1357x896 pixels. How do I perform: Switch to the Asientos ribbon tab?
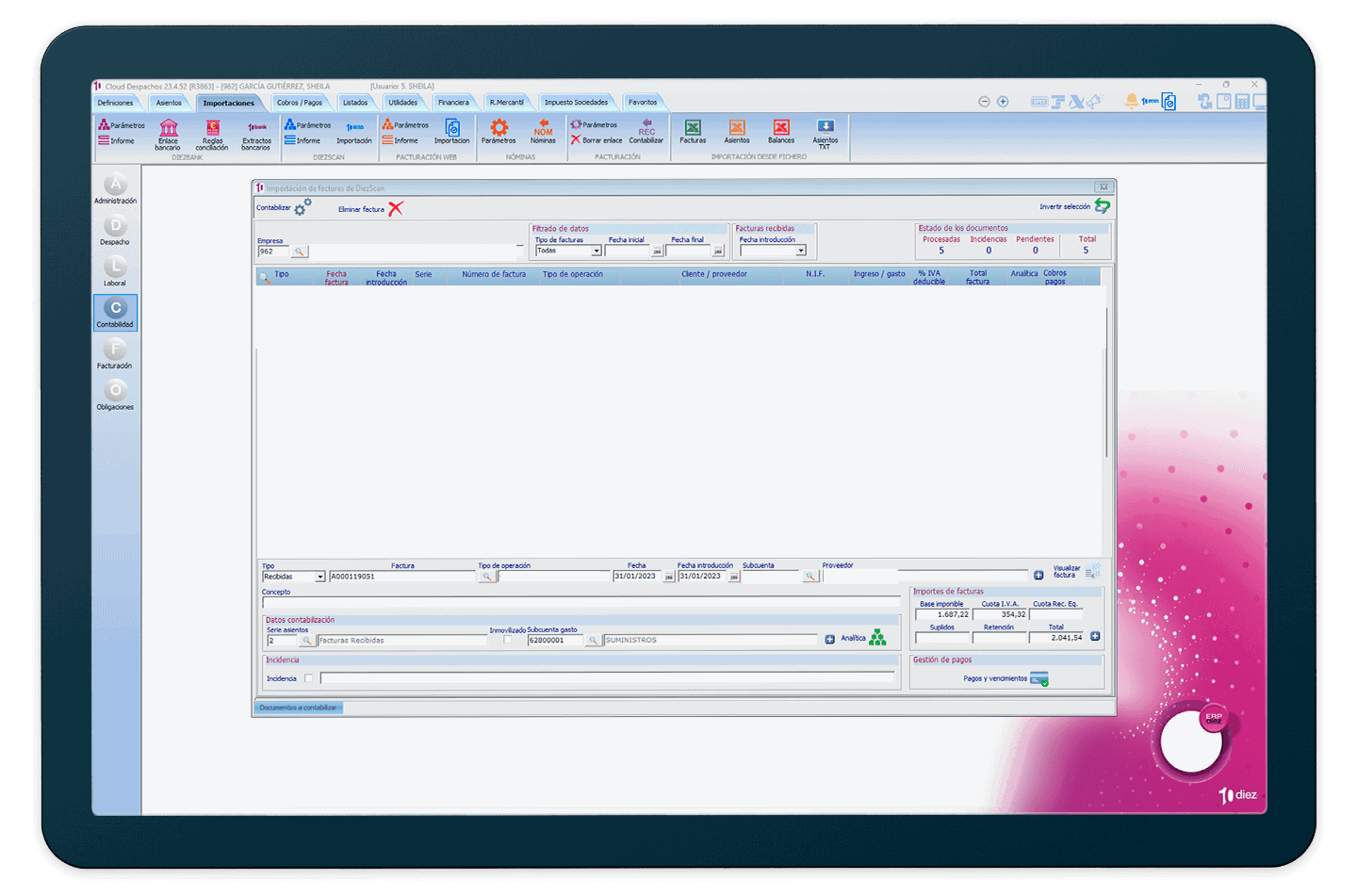(169, 103)
